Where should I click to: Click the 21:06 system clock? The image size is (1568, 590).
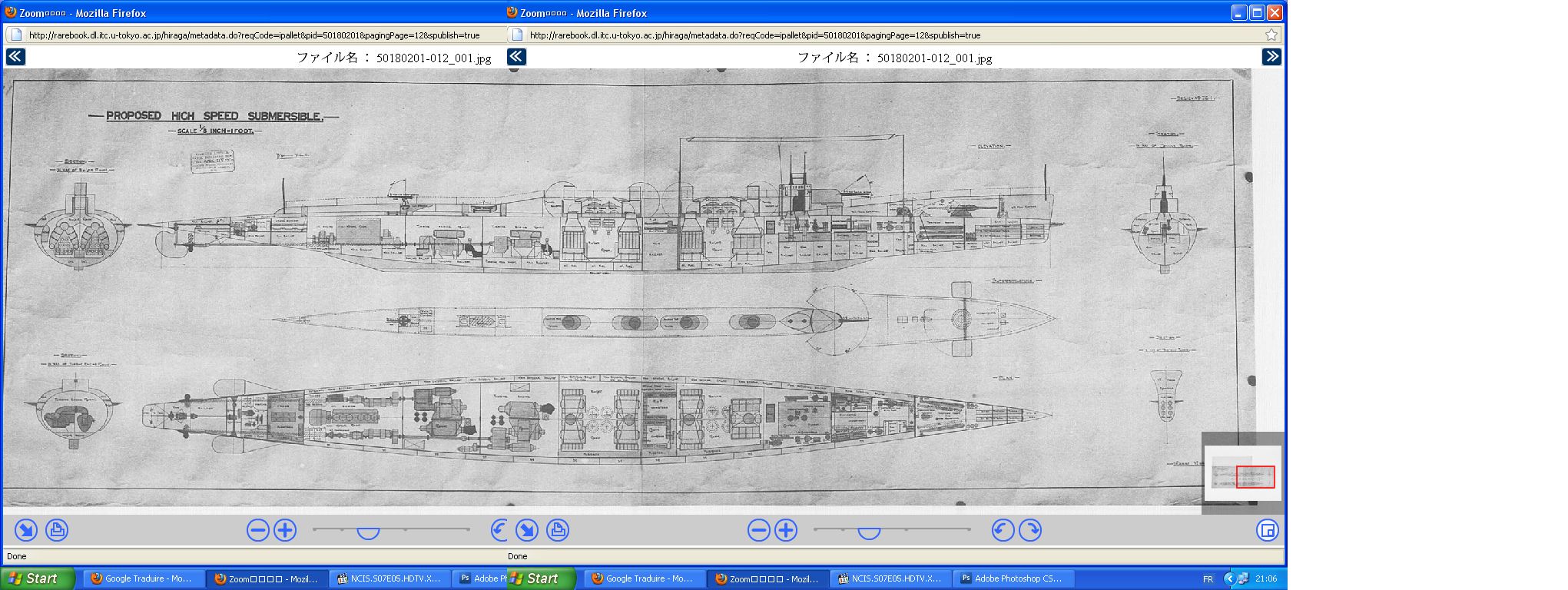tap(1266, 578)
